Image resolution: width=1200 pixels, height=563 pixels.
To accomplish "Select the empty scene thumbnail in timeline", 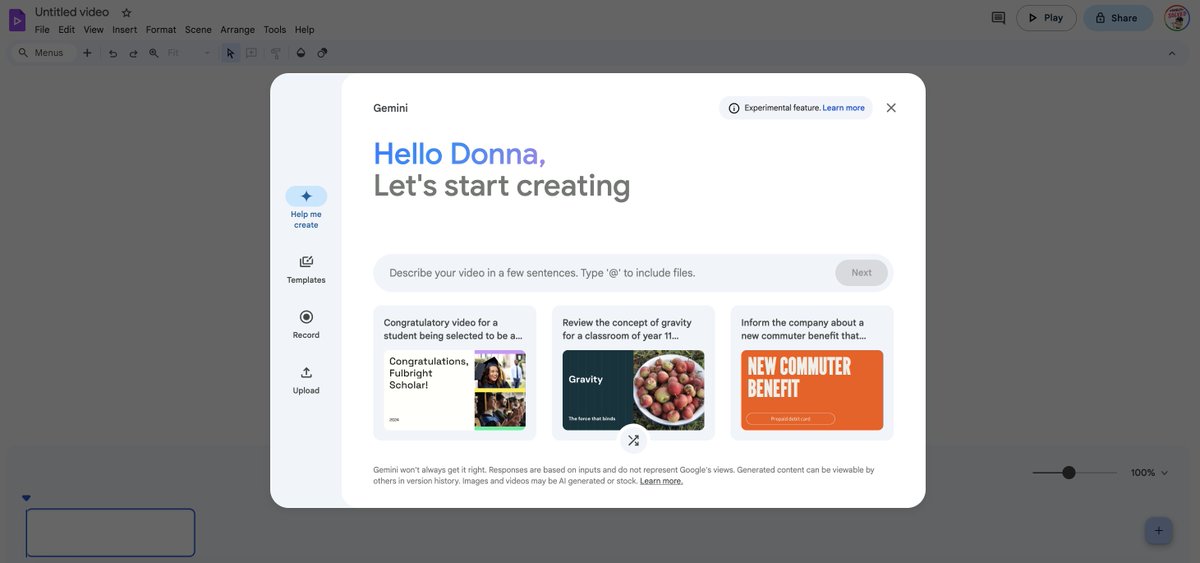I will [x=110, y=533].
